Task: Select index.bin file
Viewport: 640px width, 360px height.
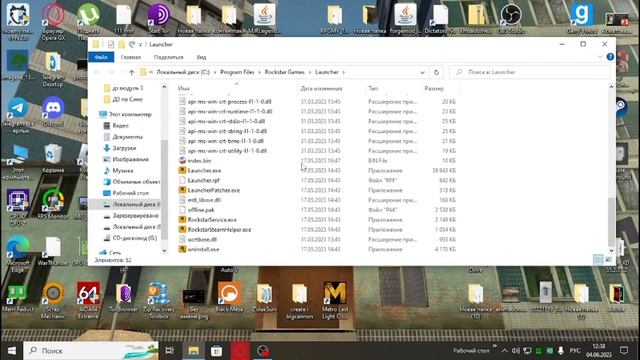Action: click(199, 161)
